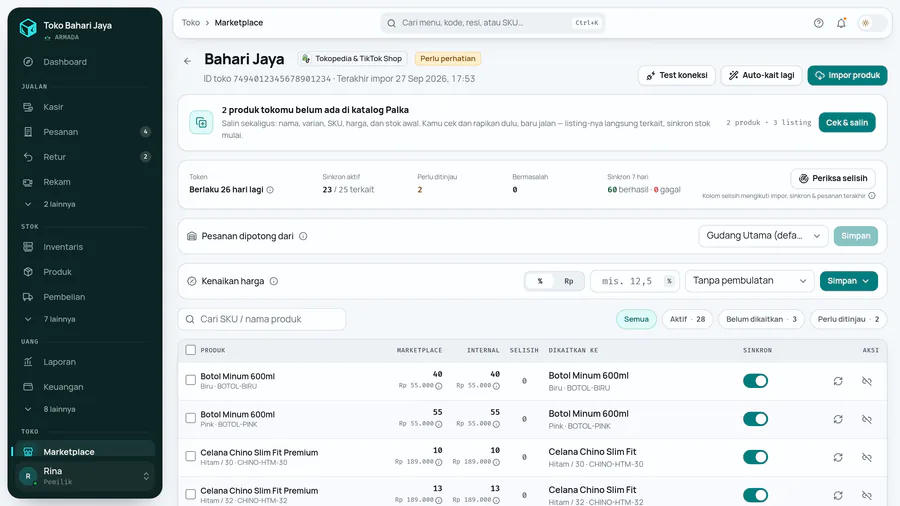
Task: Click the Auto-kait lagi button
Action: (761, 75)
